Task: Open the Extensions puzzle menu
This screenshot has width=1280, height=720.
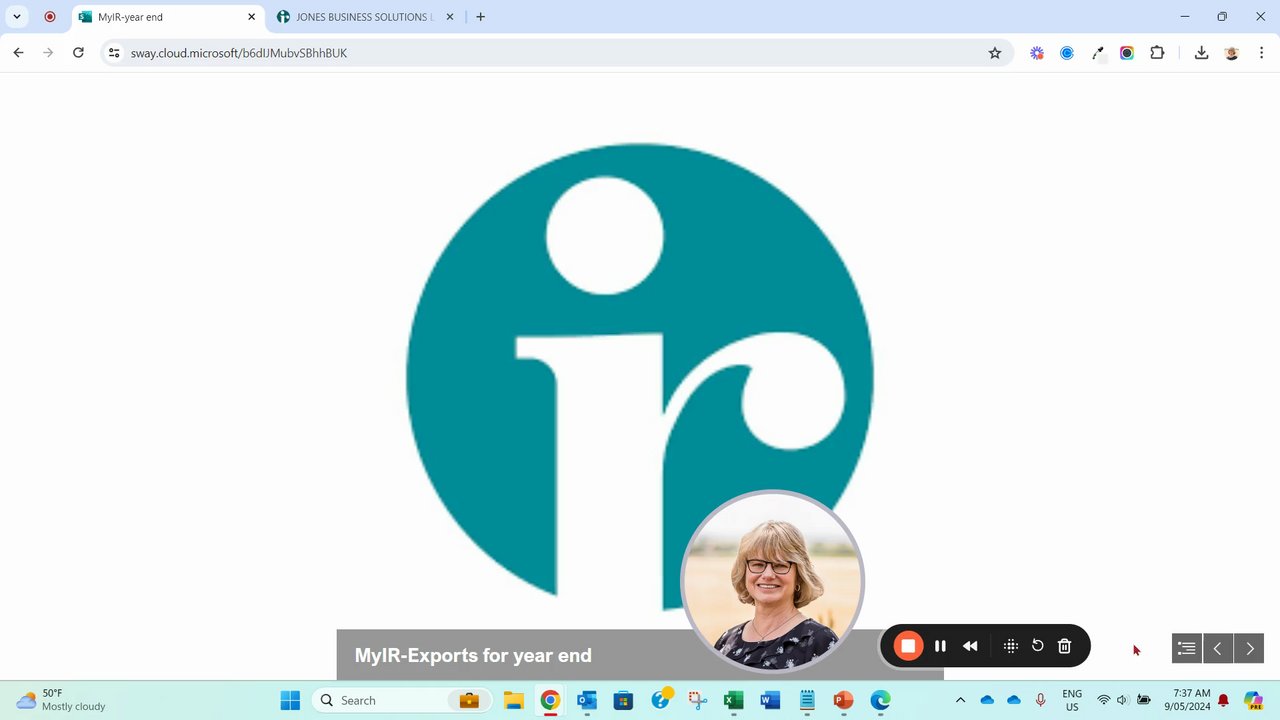Action: click(1157, 53)
